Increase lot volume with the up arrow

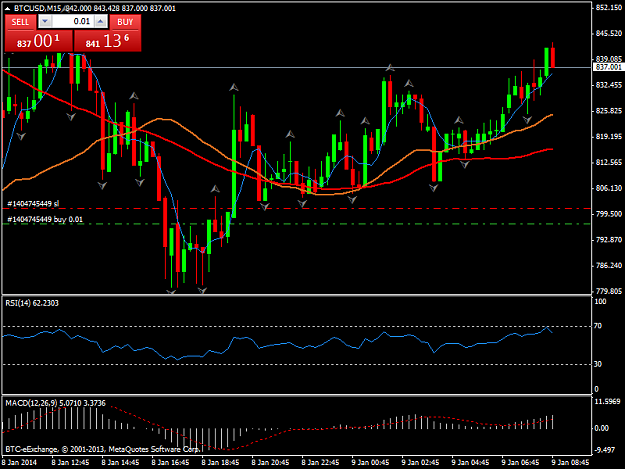click(x=101, y=22)
